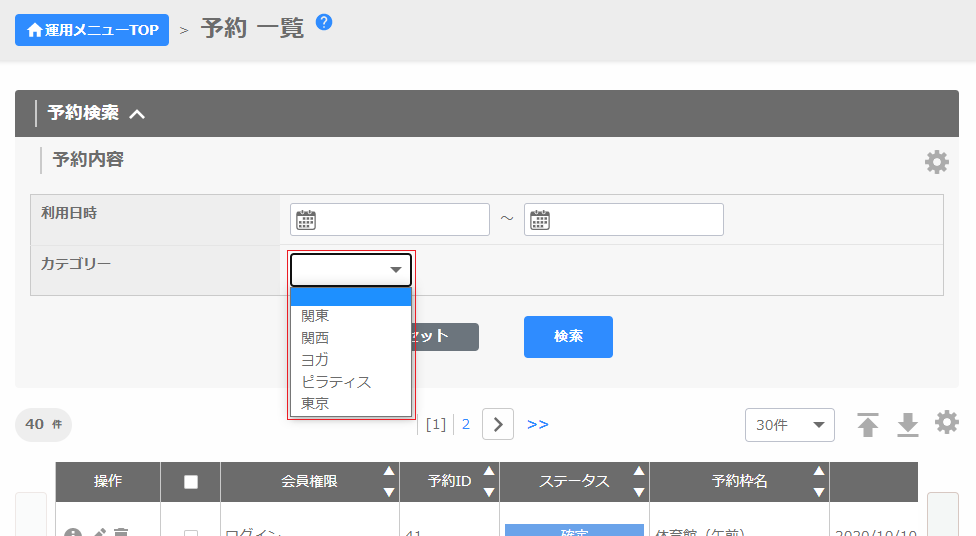Collapse the 予約検索 panel
The width and height of the screenshot is (976, 536).
tap(137, 114)
